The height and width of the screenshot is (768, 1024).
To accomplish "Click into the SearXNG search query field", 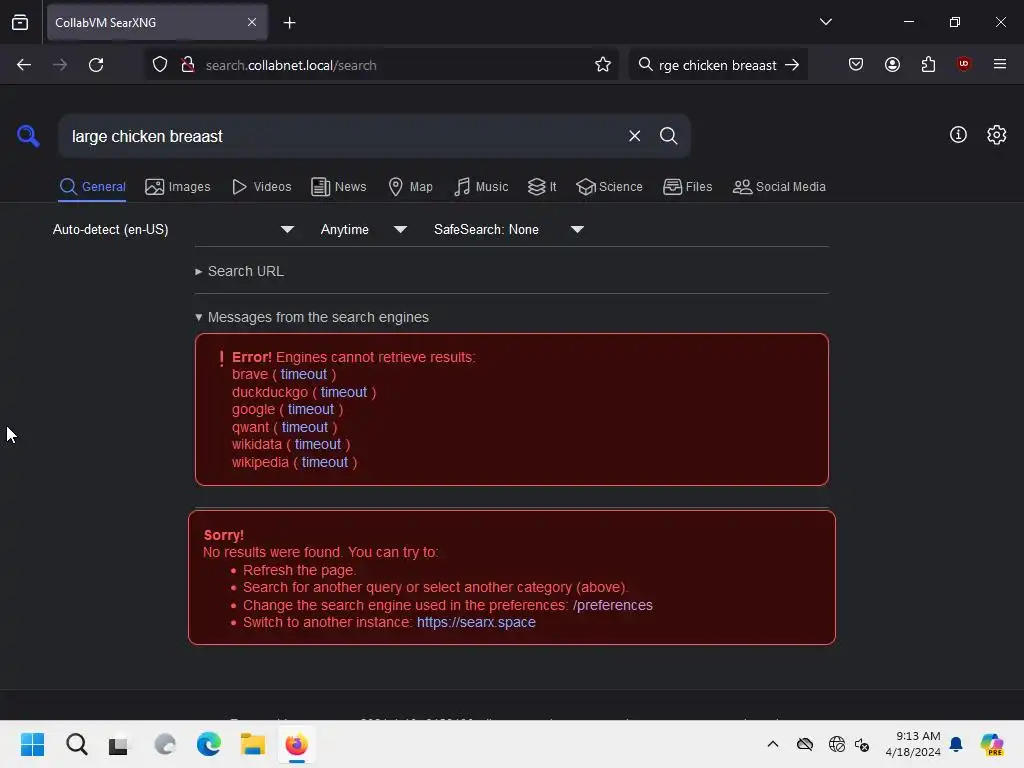I will 343,136.
